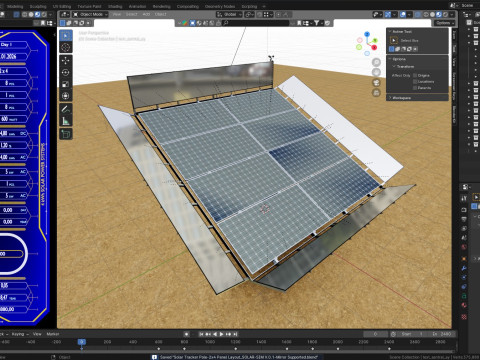Select the Annotate tool

point(66,109)
